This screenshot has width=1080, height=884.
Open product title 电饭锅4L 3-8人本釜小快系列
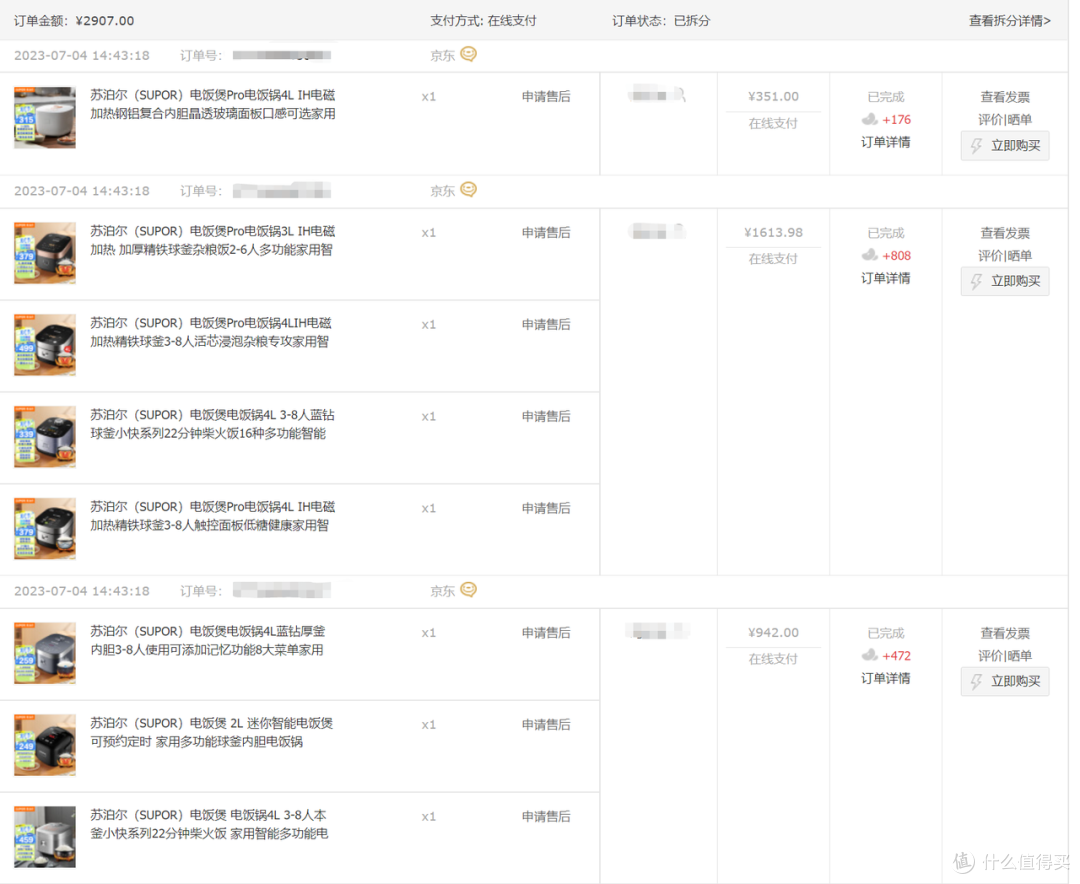(209, 824)
